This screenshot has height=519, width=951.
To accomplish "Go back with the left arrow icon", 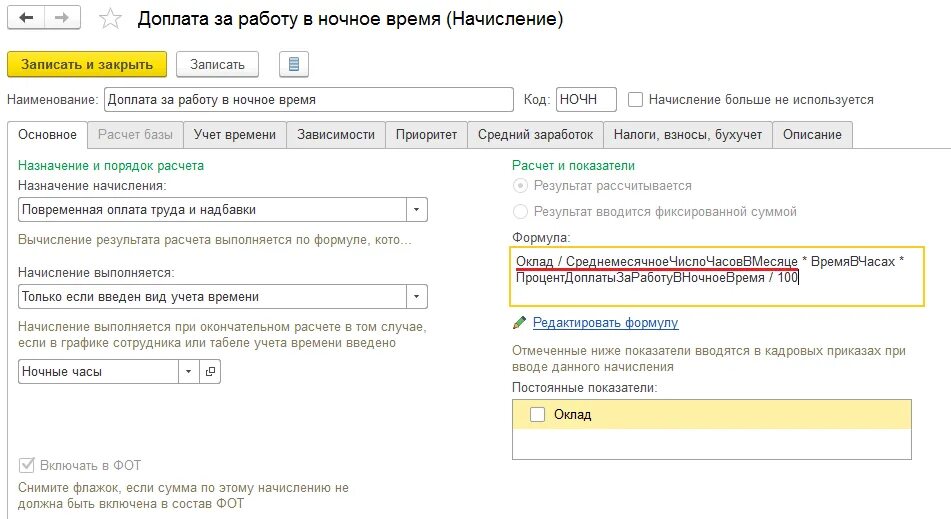I will tap(25, 18).
